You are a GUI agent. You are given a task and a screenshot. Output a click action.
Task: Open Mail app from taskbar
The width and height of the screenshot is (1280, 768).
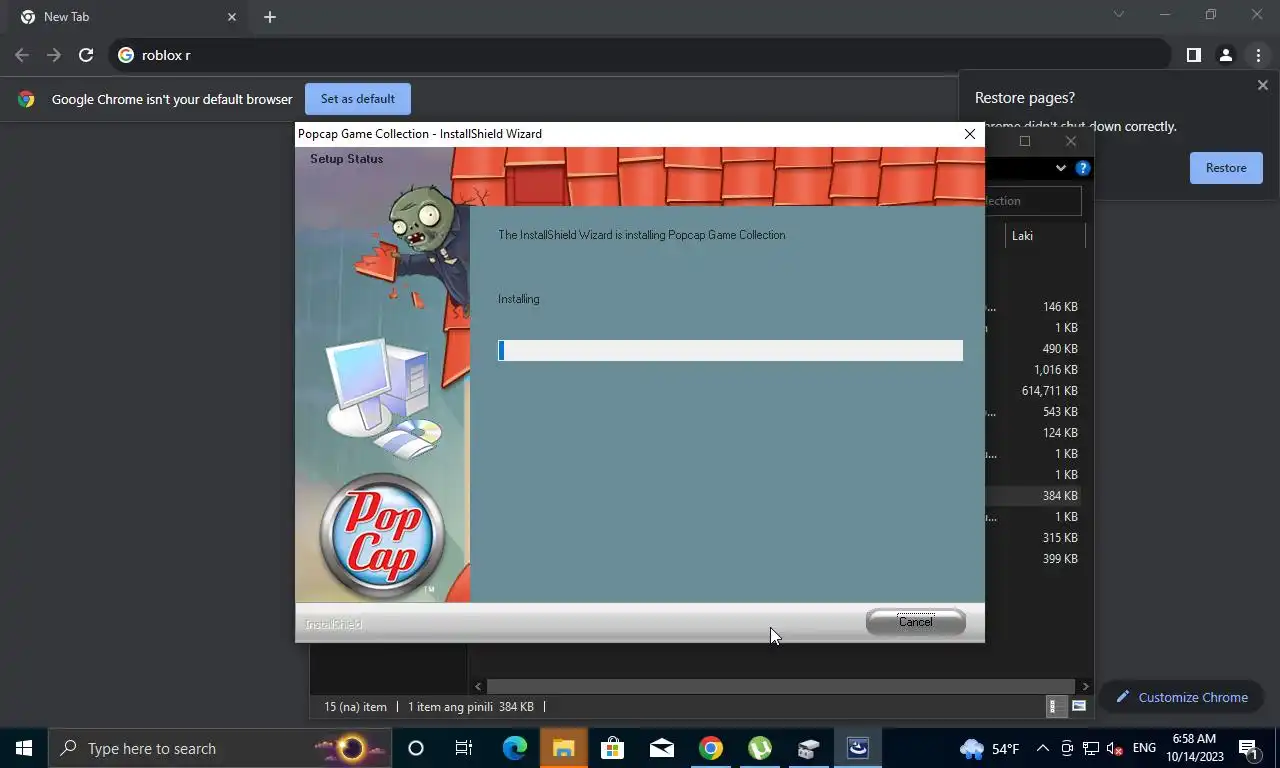click(661, 748)
